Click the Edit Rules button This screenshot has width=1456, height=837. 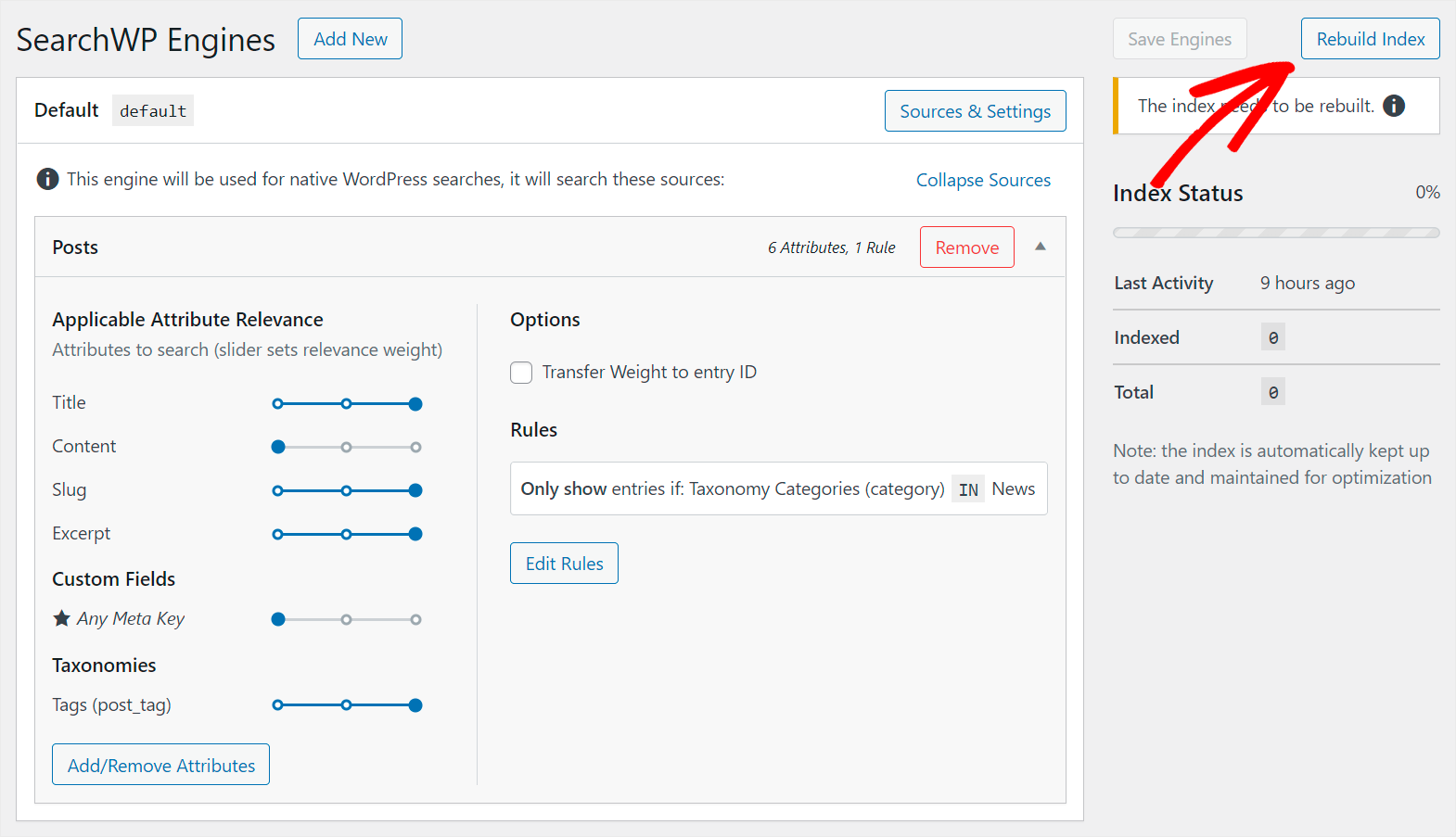(564, 564)
